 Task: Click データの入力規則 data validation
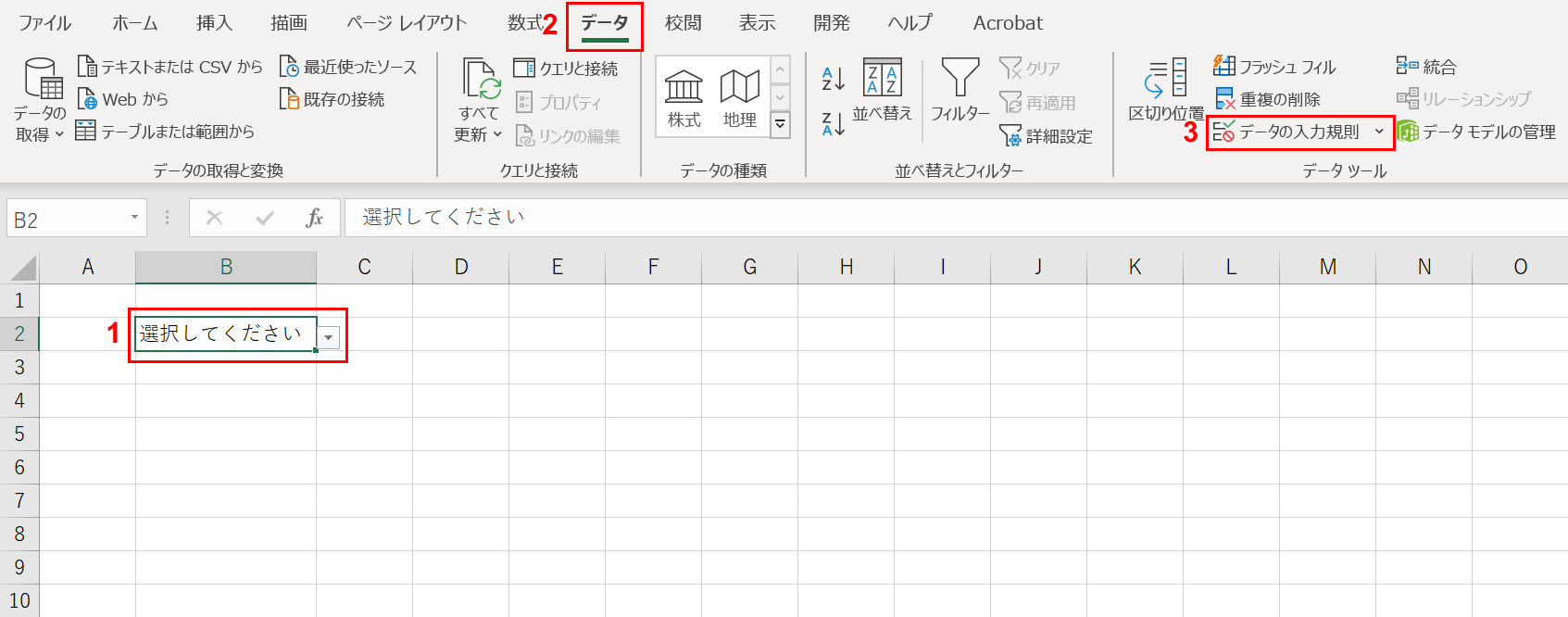[1287, 132]
